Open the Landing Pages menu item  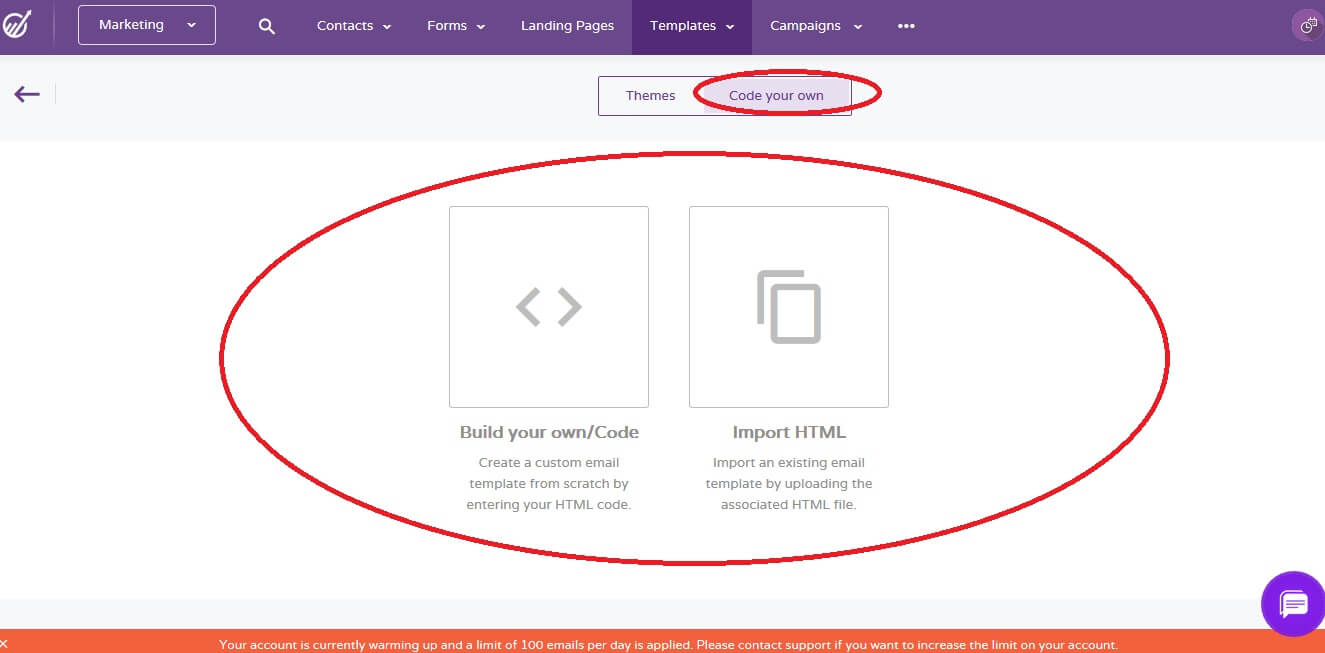tap(567, 26)
